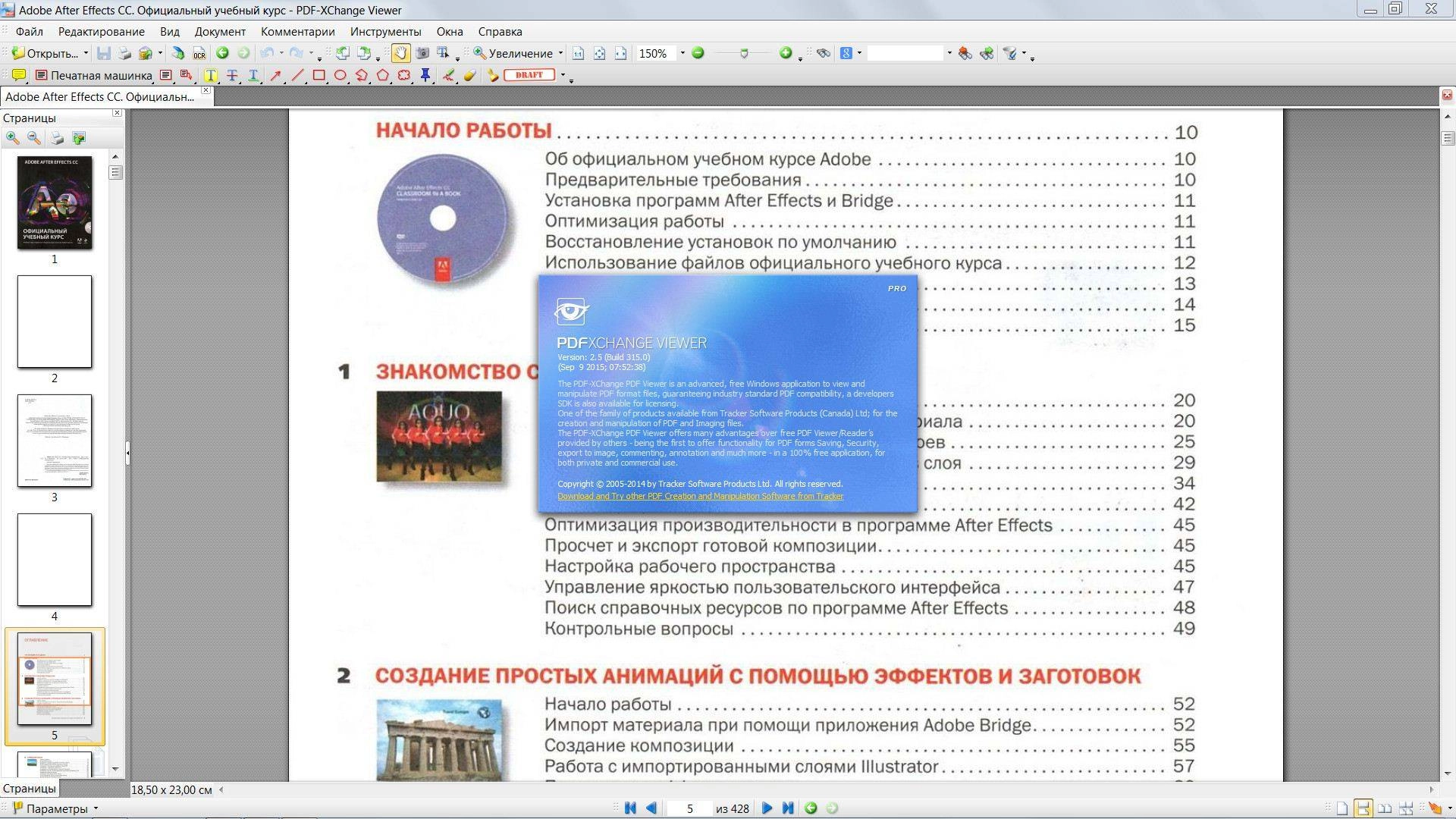1456x819 pixels.
Task: Click the Save icon in the toolbar
Action: pos(104,53)
